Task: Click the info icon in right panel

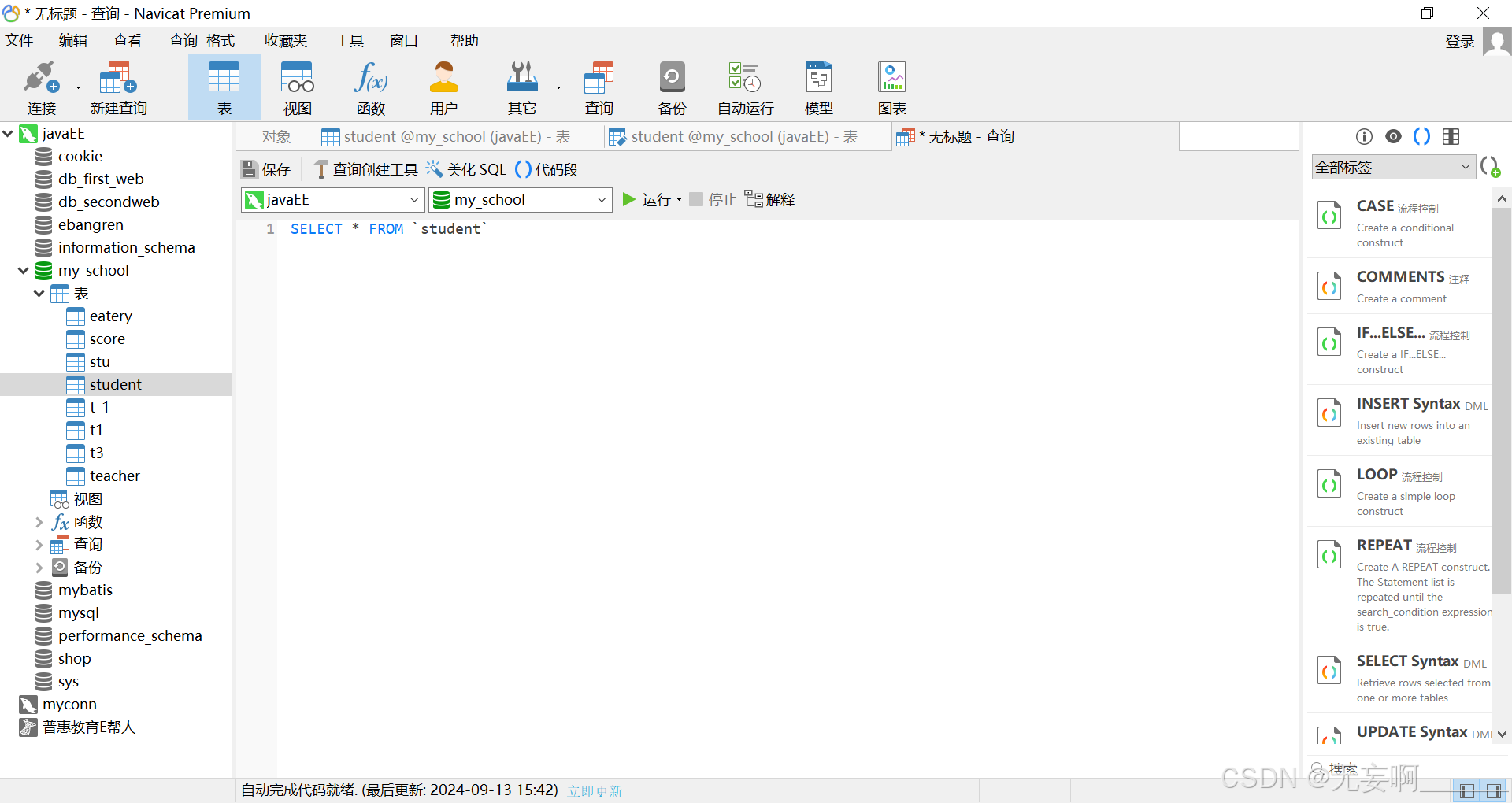Action: [1364, 137]
